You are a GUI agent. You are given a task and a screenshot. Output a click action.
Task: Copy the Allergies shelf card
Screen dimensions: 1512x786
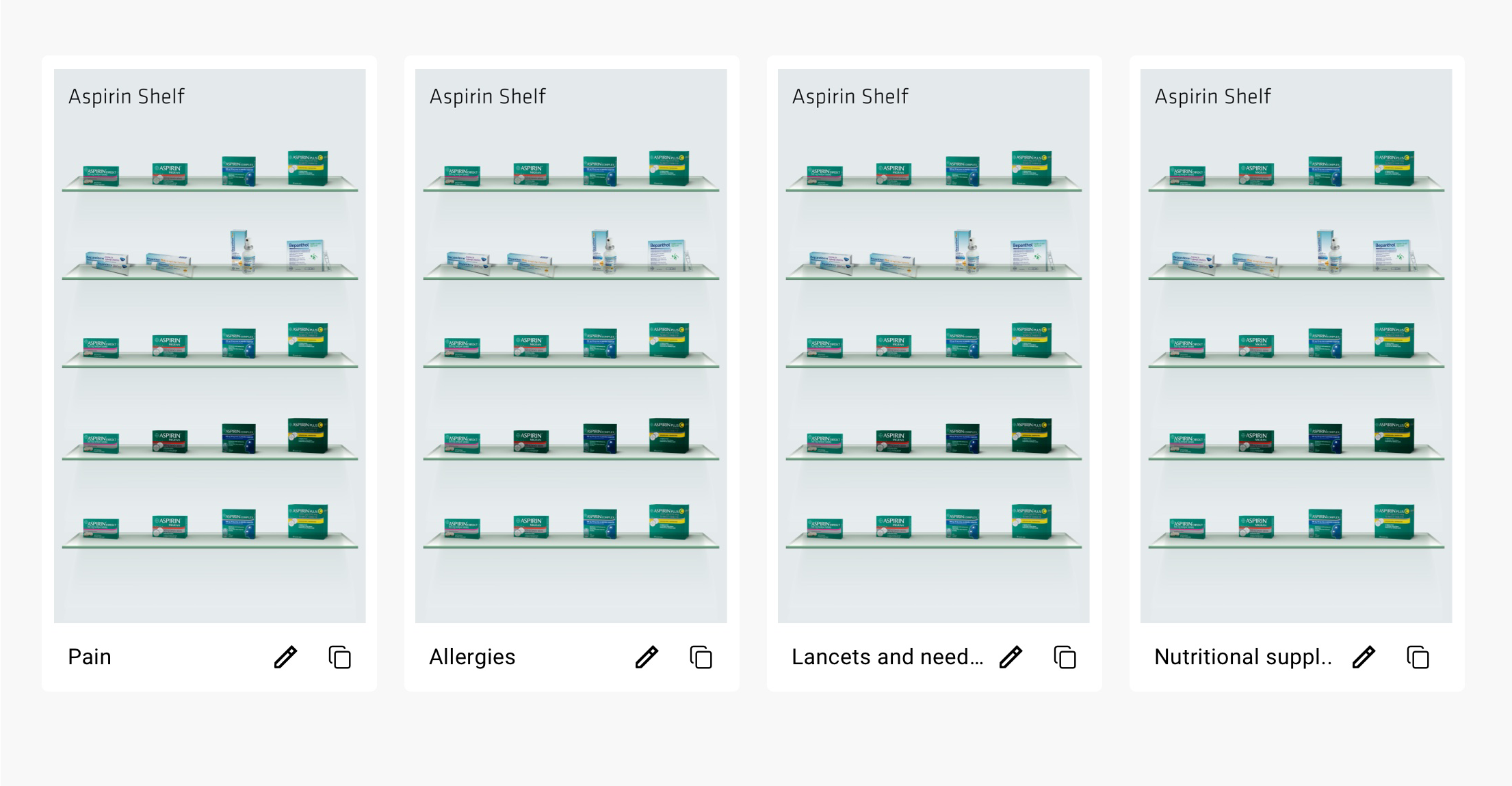[701, 657]
